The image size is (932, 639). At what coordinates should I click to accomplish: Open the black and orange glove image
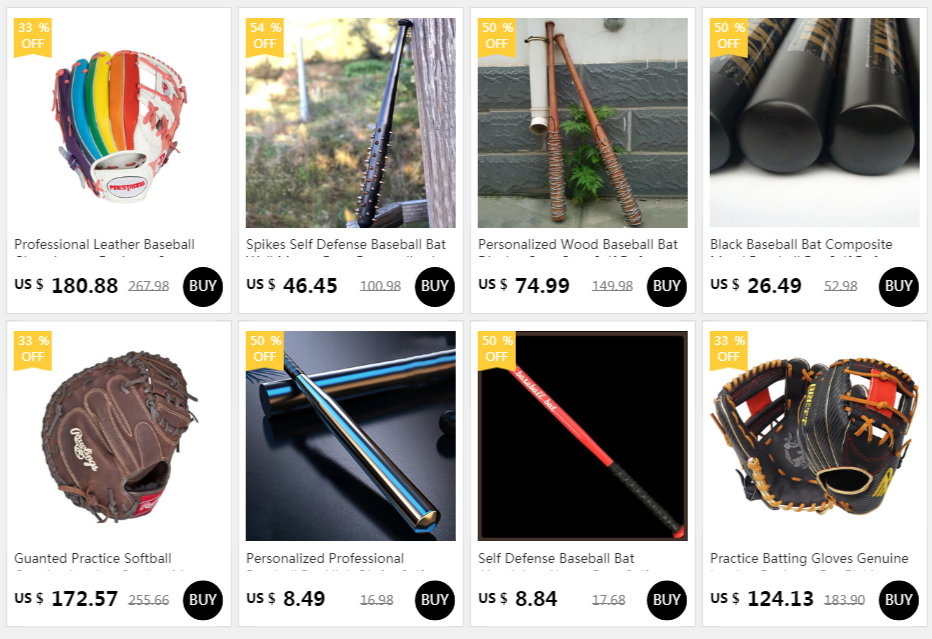(814, 436)
